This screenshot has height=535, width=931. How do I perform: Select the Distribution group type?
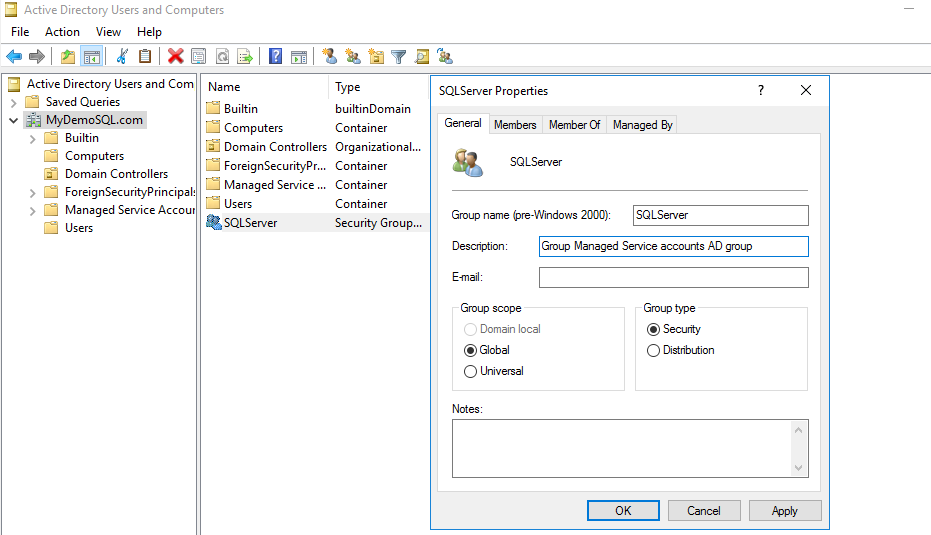[654, 350]
